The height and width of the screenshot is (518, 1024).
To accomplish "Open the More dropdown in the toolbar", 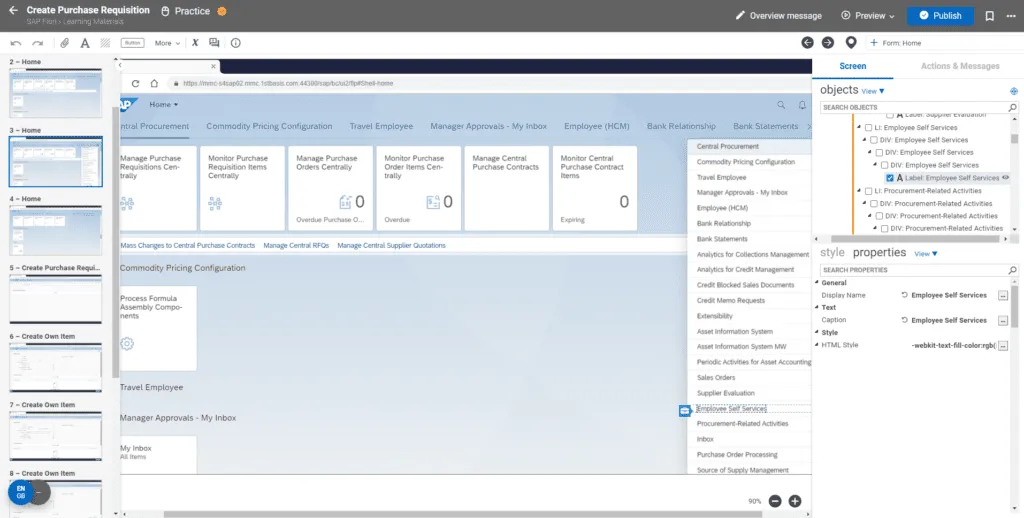I will (167, 43).
